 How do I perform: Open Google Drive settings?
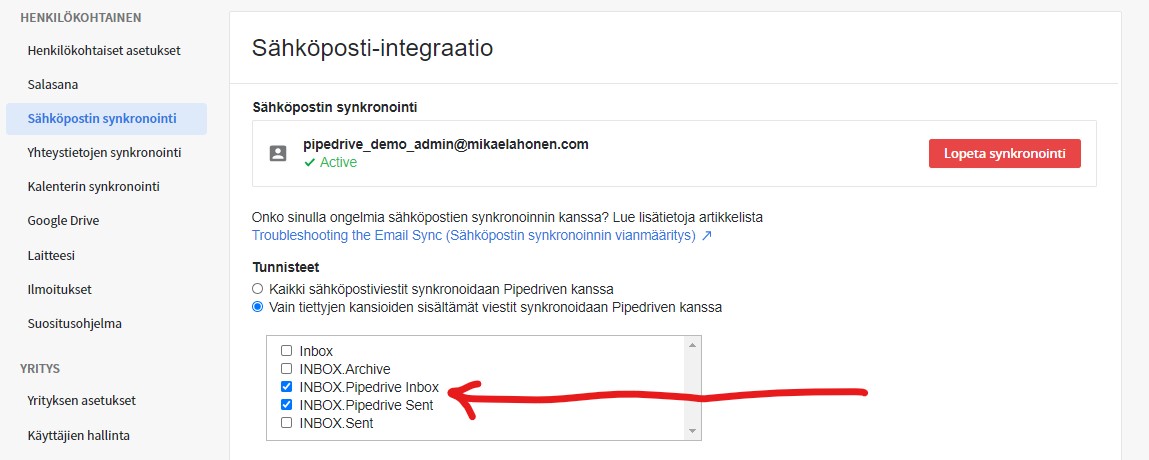(63, 220)
